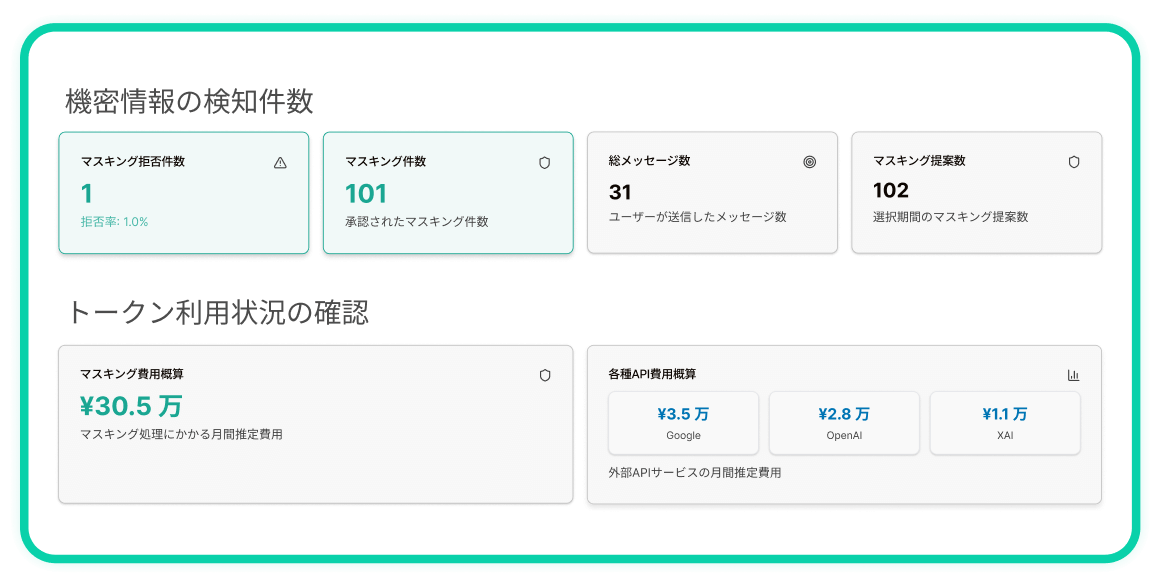Open the 総メッセージ数 card
The width and height of the screenshot is (1160, 588).
coord(713,192)
